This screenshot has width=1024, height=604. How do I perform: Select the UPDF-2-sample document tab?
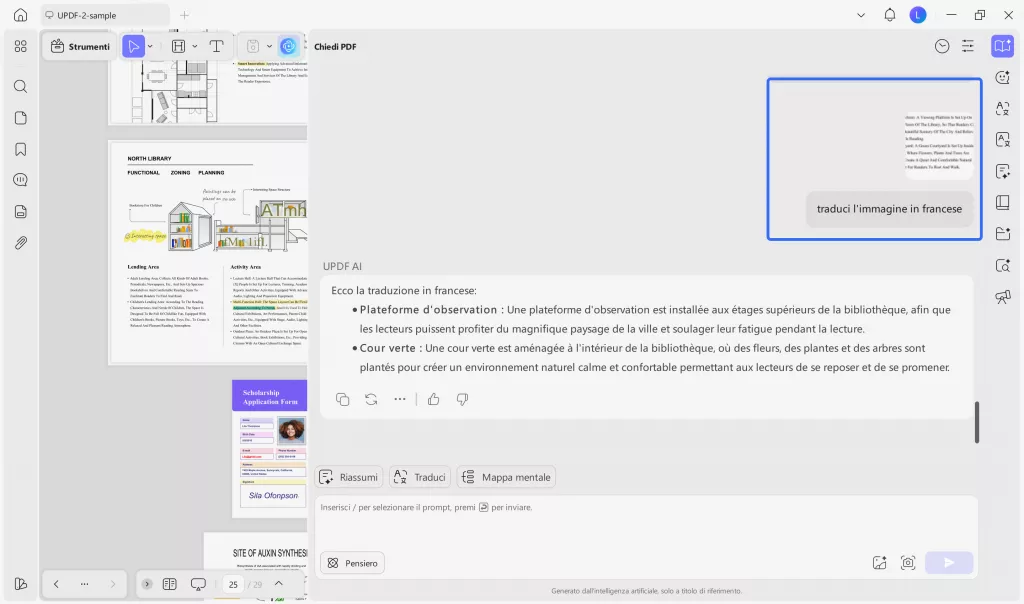click(x=104, y=15)
